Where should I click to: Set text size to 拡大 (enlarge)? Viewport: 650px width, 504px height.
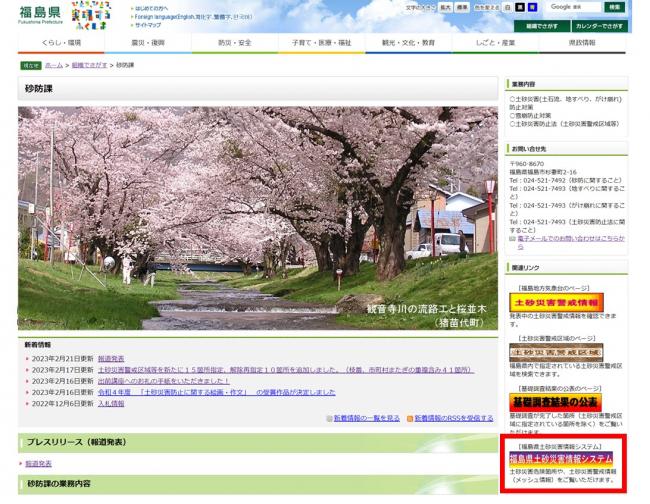[445, 7]
